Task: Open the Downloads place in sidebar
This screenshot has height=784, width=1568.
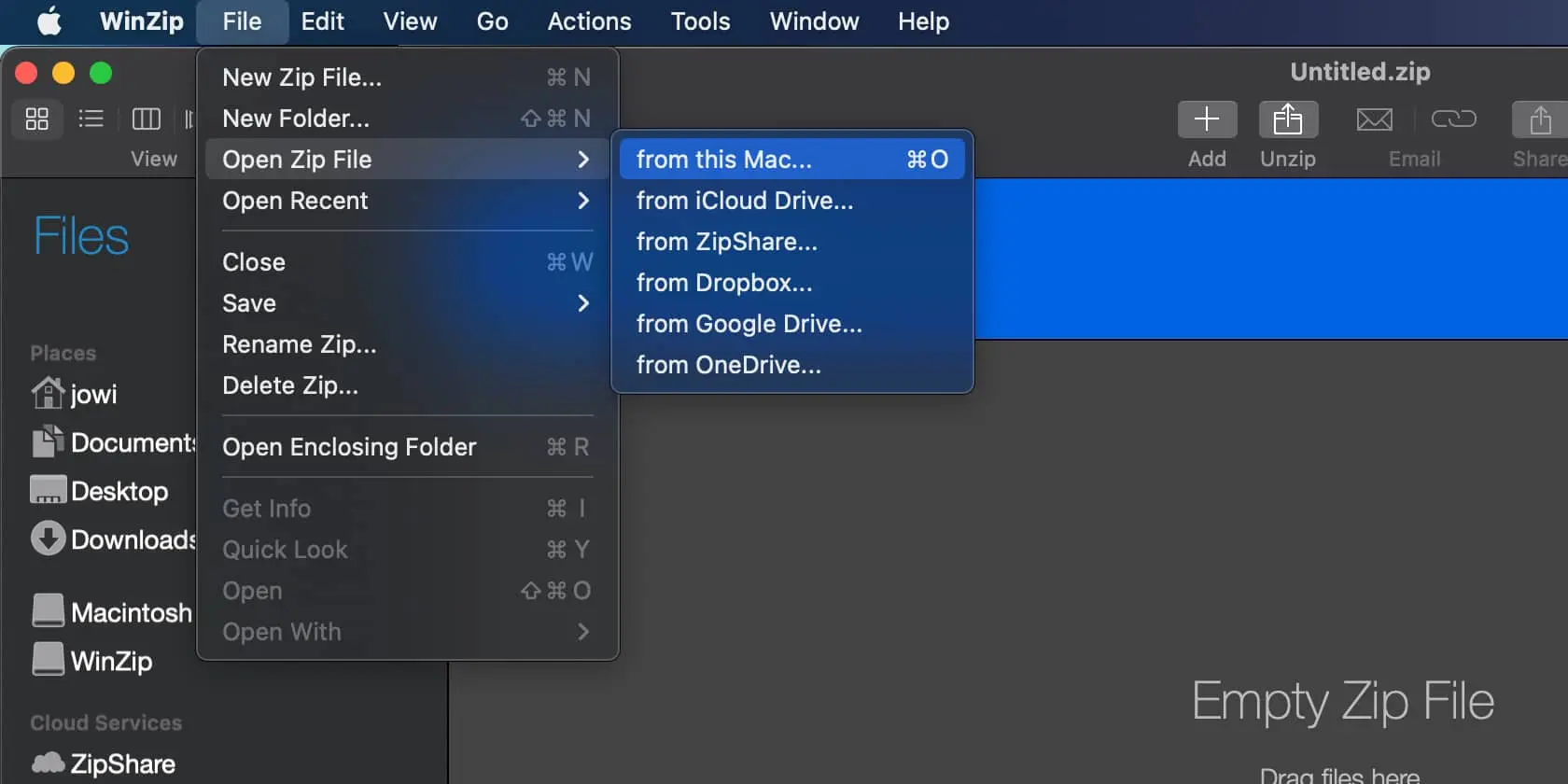Action: 113,539
